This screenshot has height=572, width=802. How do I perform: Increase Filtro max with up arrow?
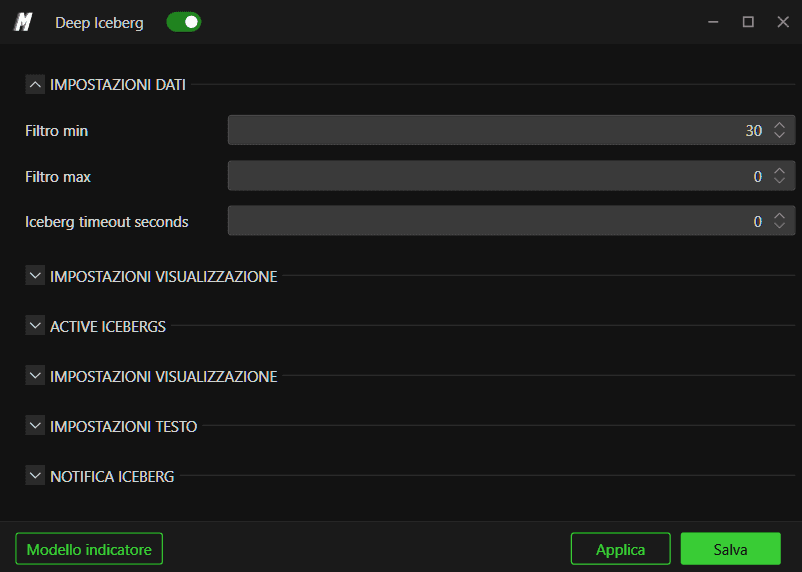pyautogui.click(x=779, y=171)
